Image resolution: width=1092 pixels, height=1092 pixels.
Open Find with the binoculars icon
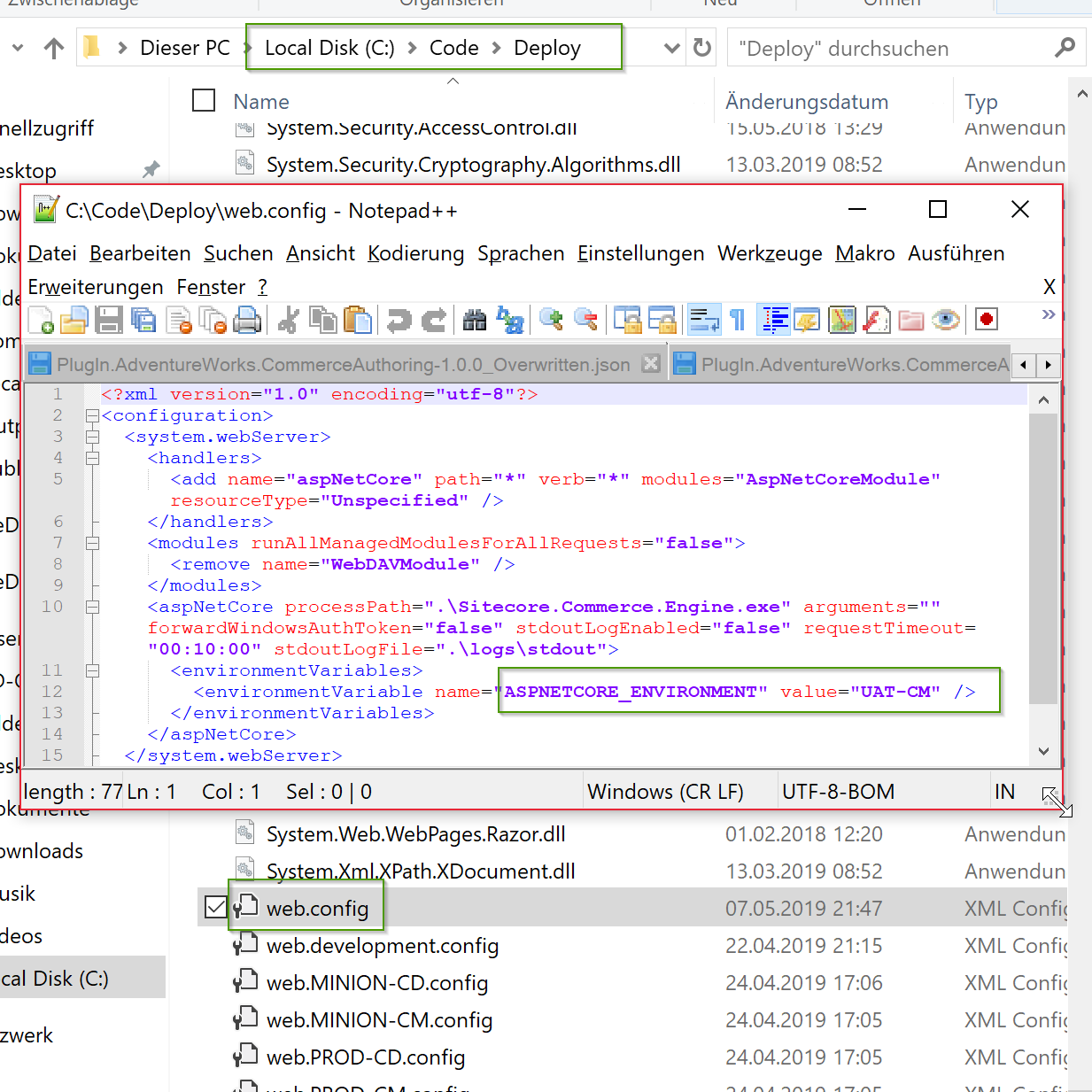tap(475, 319)
